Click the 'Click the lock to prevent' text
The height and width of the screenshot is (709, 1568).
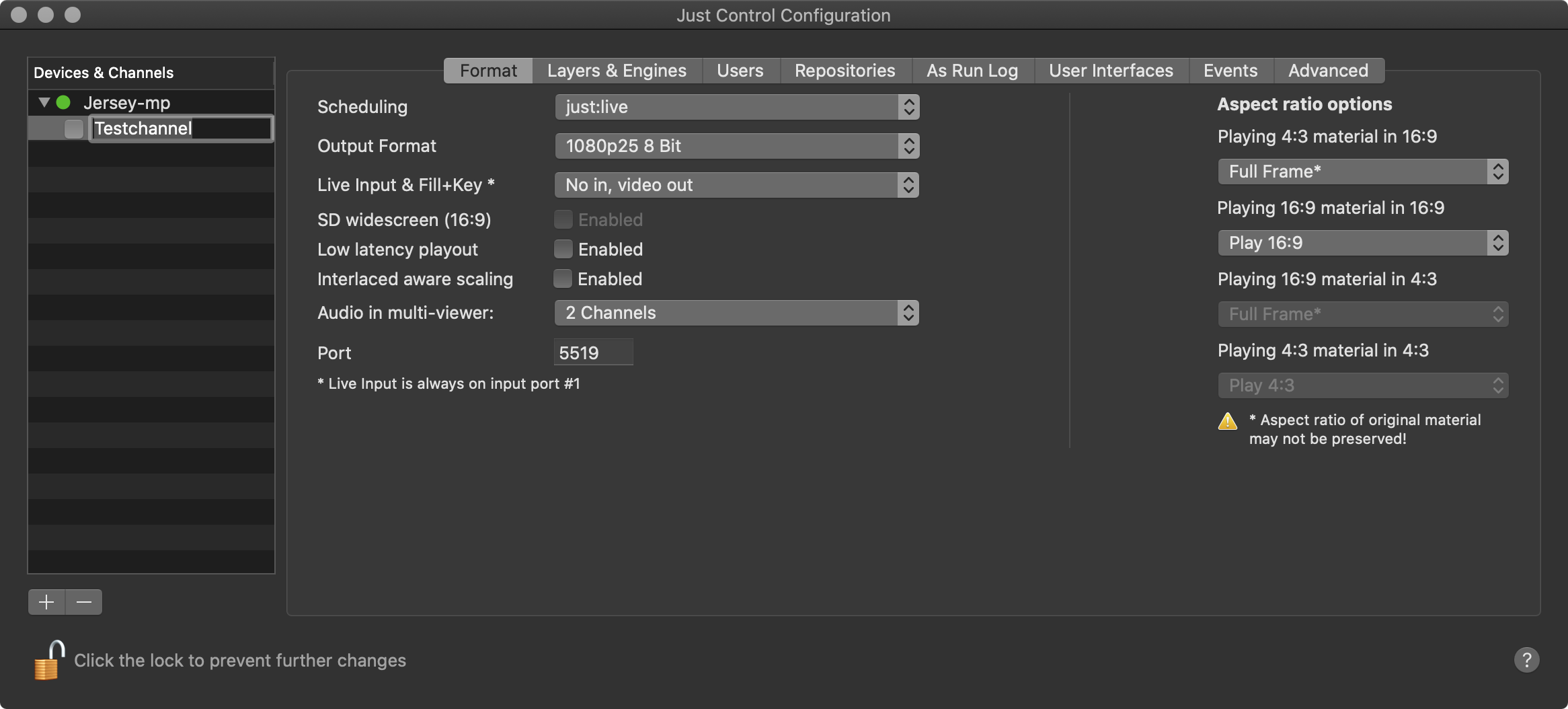click(240, 661)
